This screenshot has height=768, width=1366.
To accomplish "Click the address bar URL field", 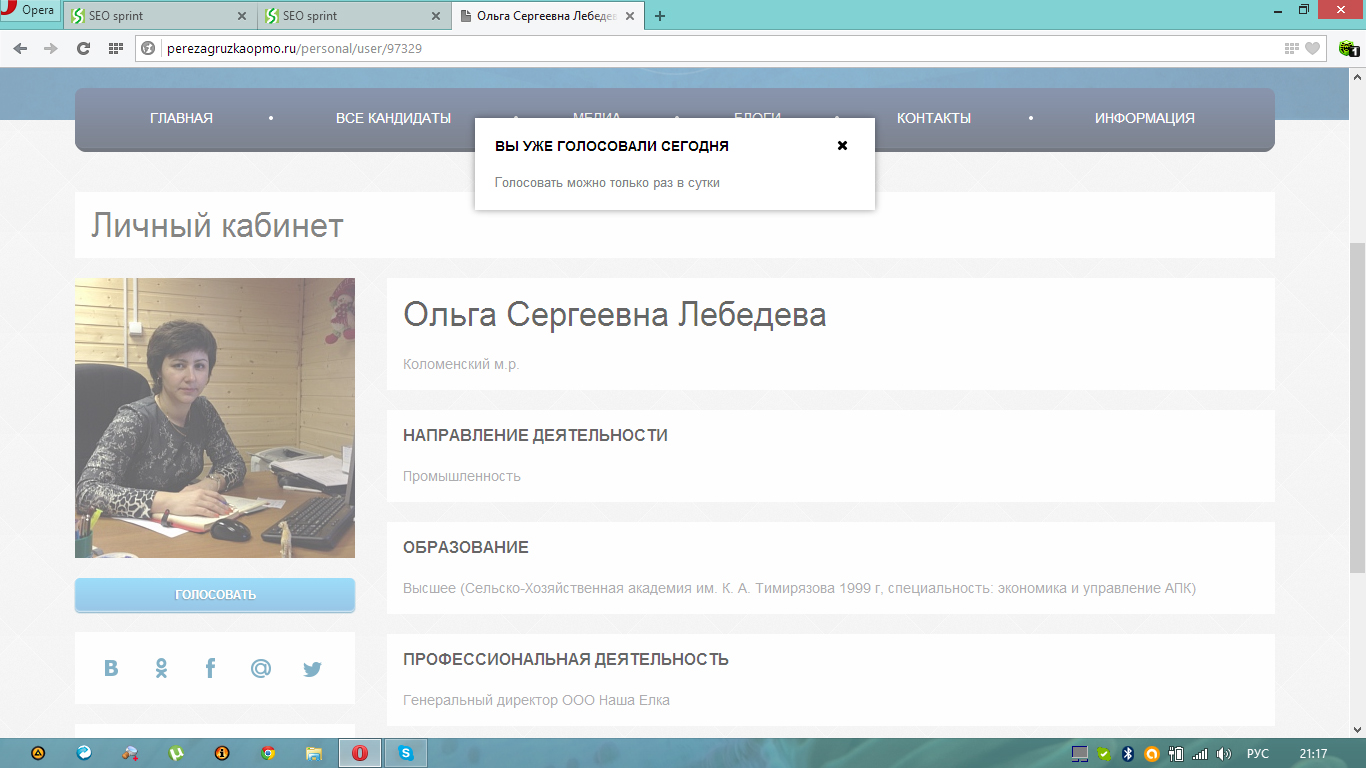I will (700, 48).
